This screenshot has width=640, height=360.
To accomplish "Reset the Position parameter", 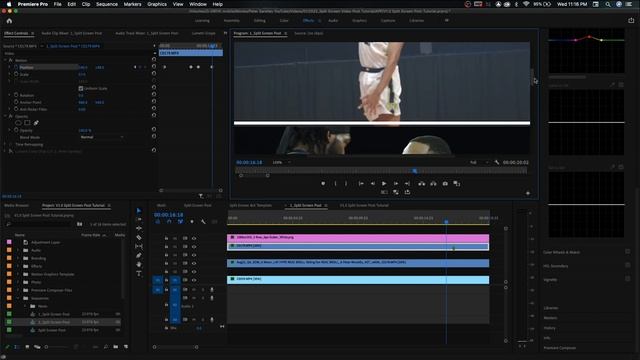I will (154, 67).
